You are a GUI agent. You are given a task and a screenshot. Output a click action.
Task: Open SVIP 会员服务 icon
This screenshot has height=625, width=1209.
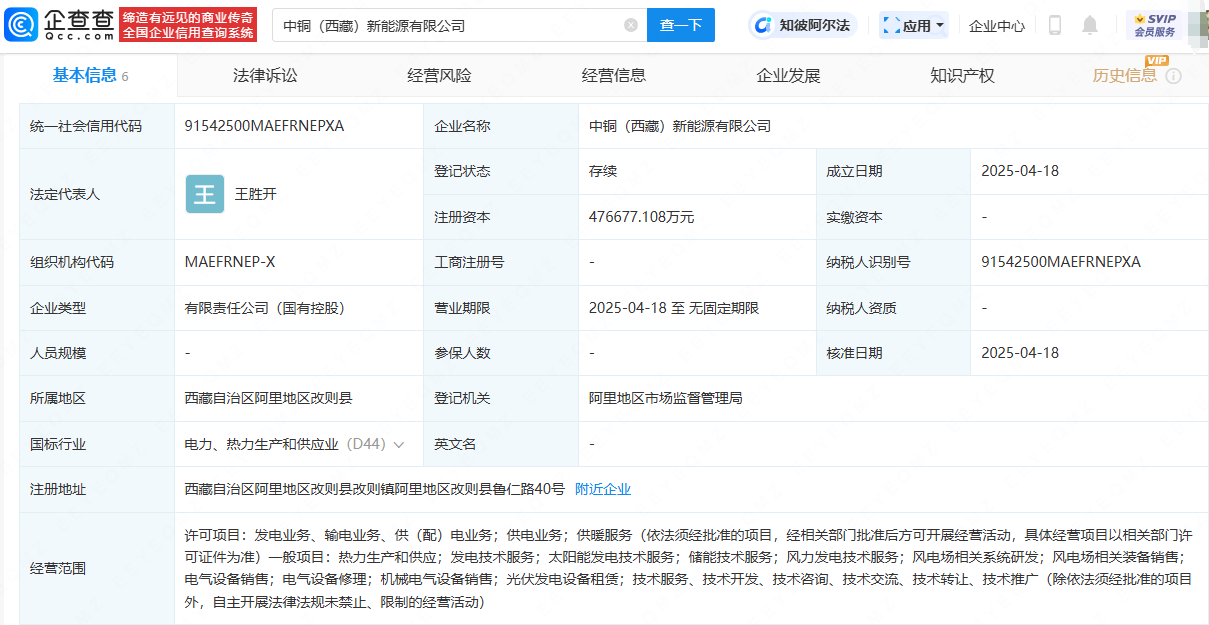[x=1154, y=25]
